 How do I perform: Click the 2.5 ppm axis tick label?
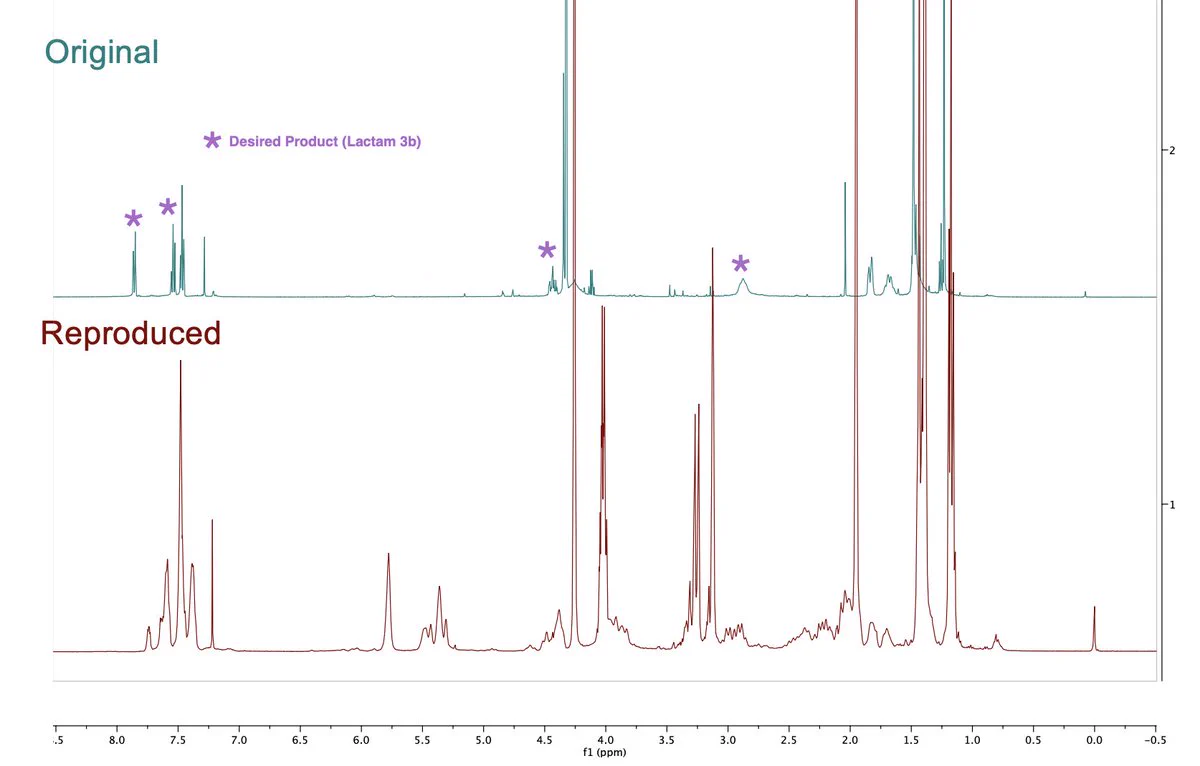click(x=788, y=741)
